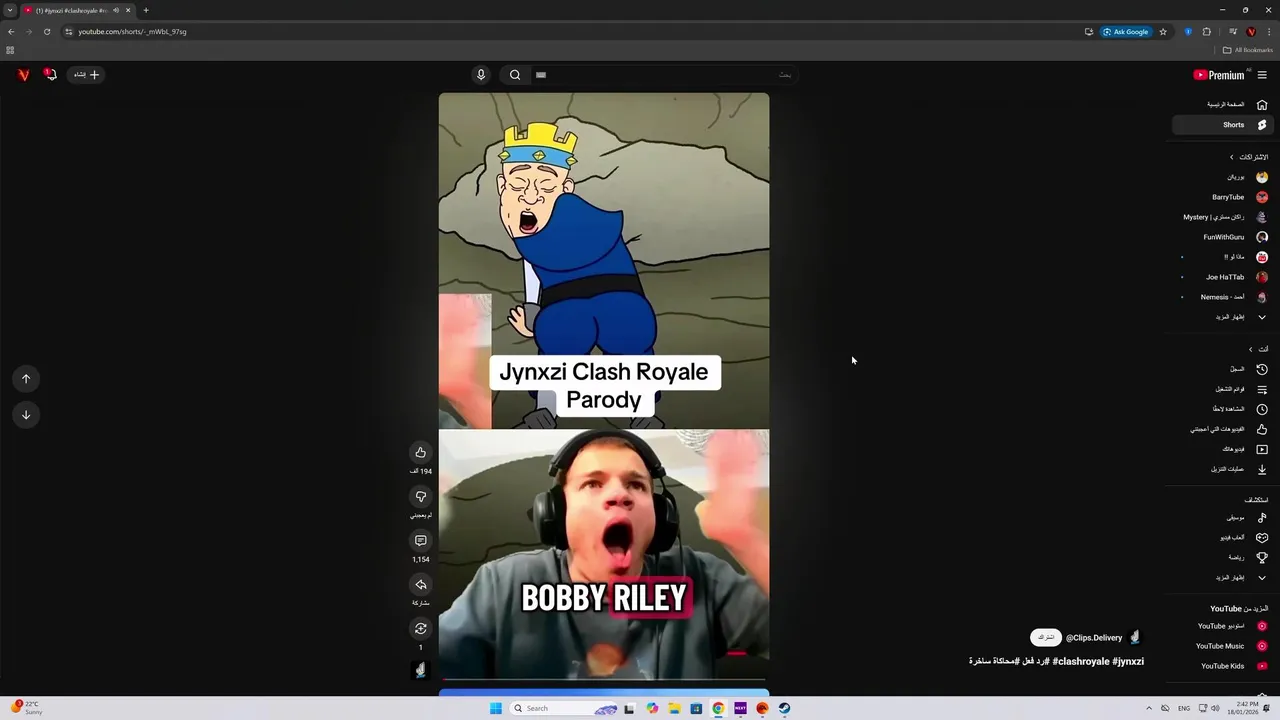Open Joe HaTTab channel subscription
Viewport: 1280px width, 720px height.
pyautogui.click(x=1222, y=277)
